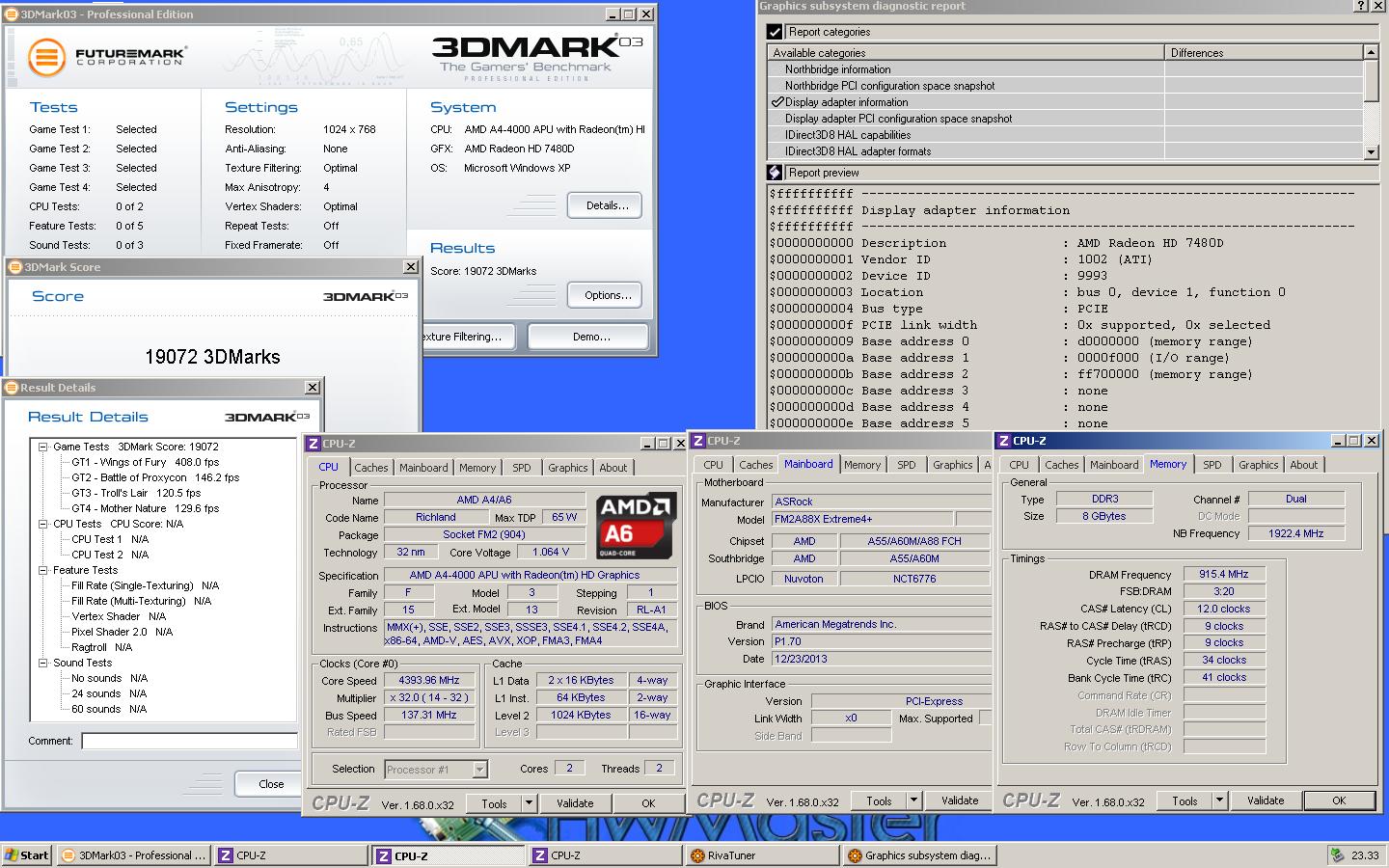Click the 3DMark Score window title icon

[x=14, y=267]
